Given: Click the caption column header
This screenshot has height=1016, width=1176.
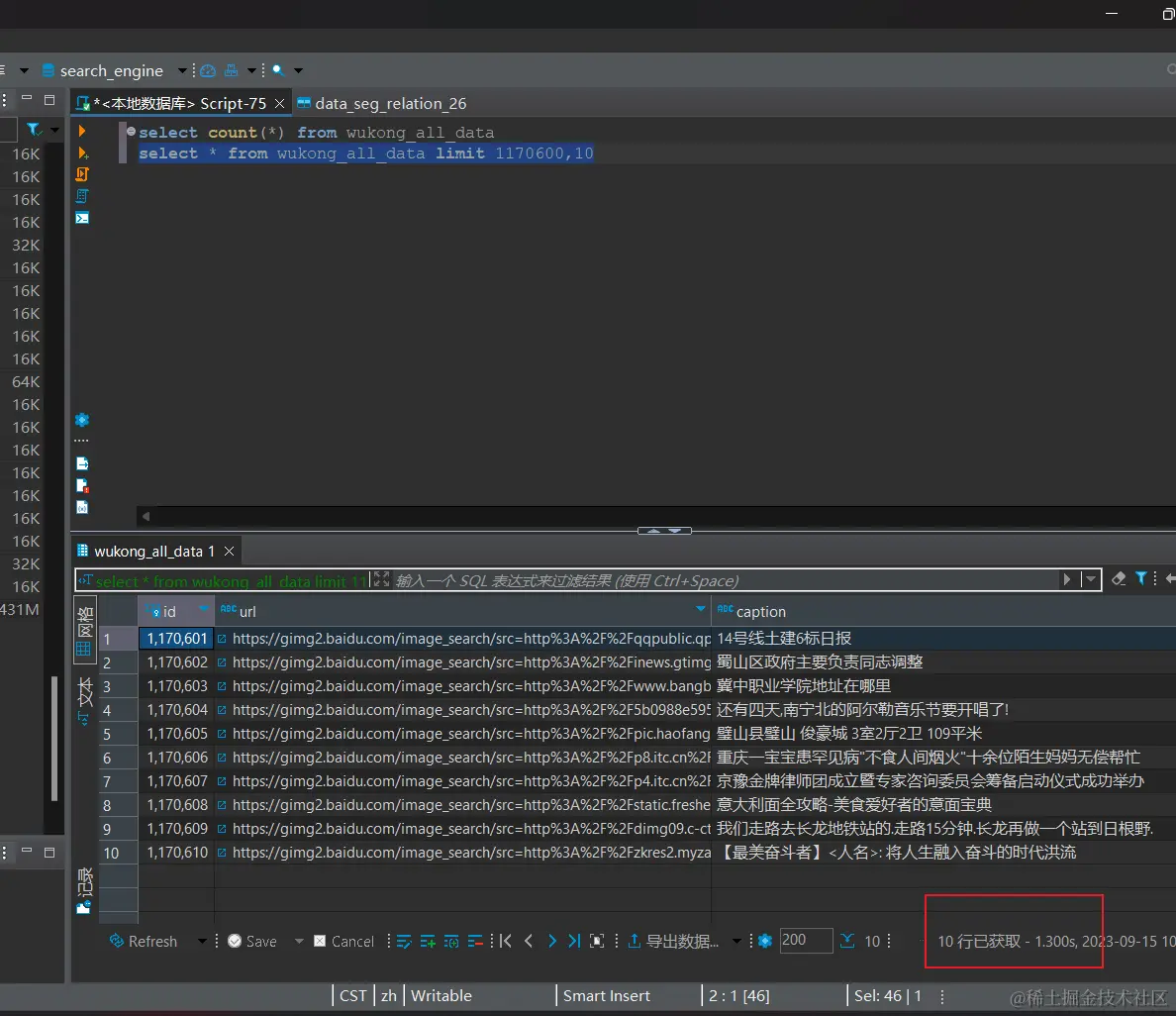Looking at the screenshot, I should coord(943,612).
